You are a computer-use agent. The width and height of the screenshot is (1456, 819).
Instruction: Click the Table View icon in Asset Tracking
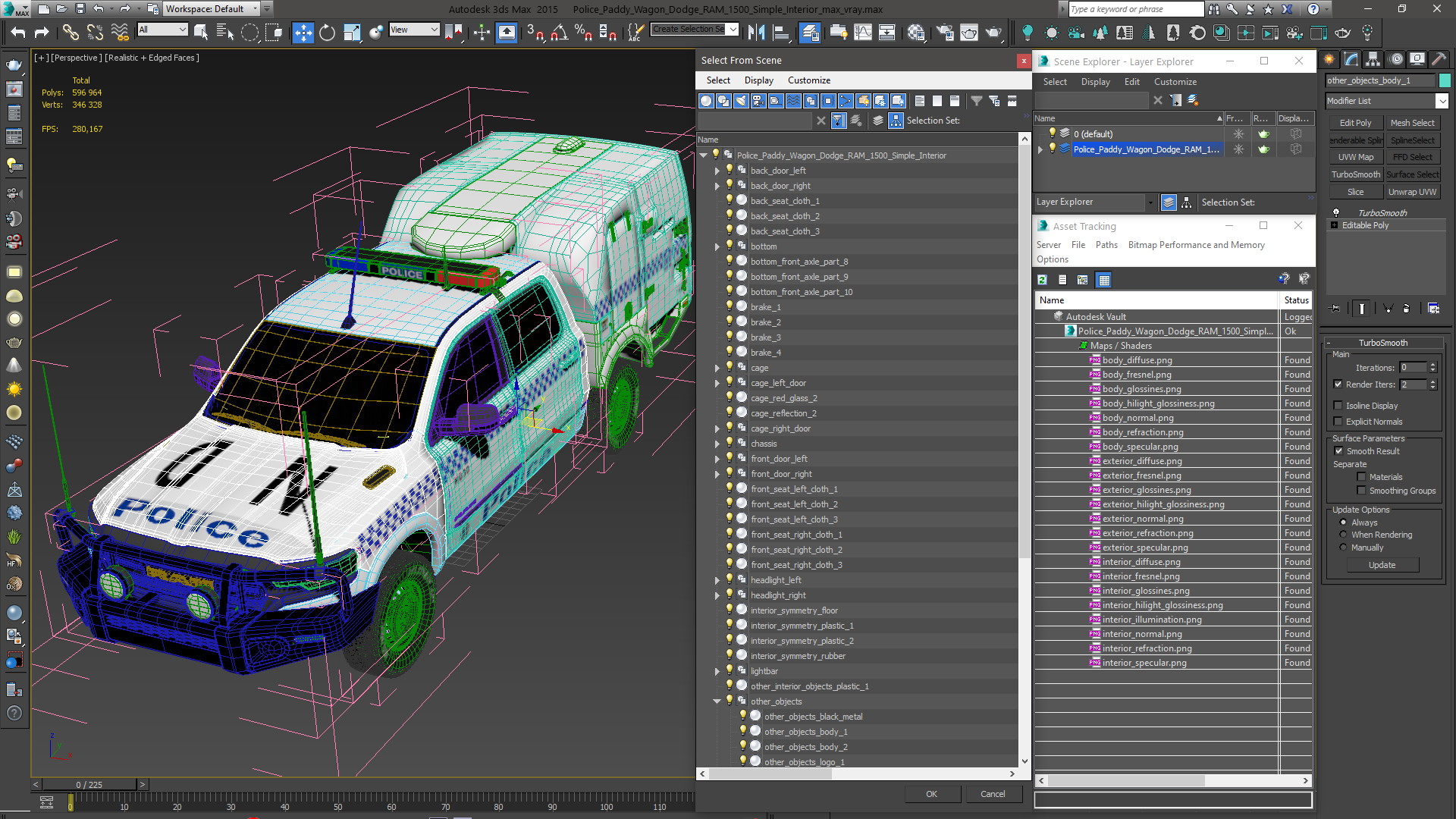point(1104,280)
